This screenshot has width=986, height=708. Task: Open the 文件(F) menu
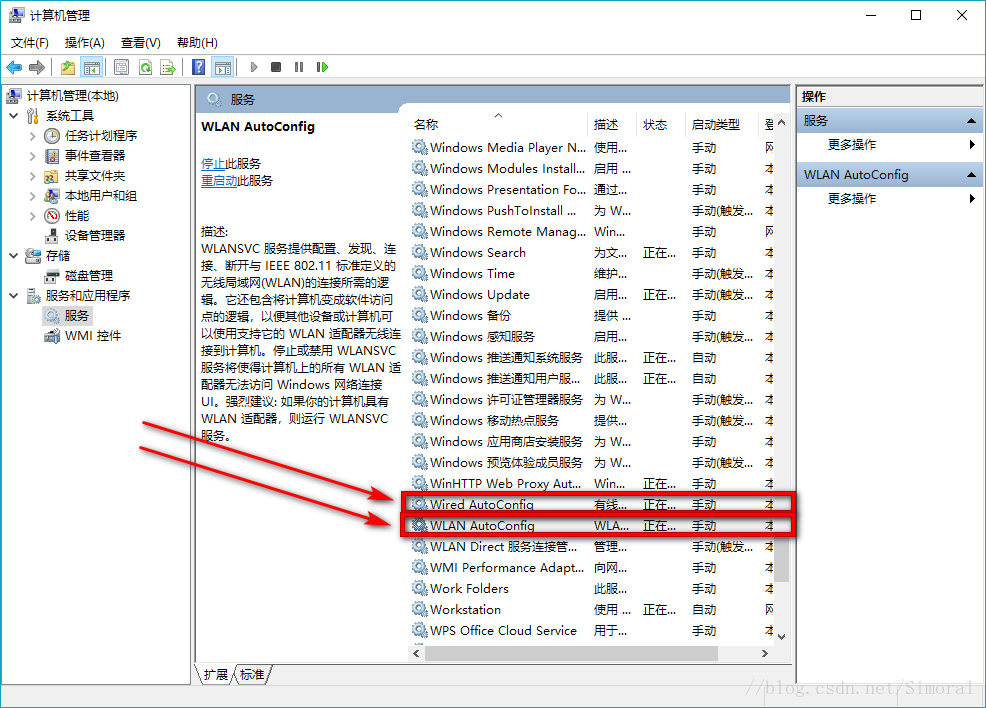click(x=30, y=43)
